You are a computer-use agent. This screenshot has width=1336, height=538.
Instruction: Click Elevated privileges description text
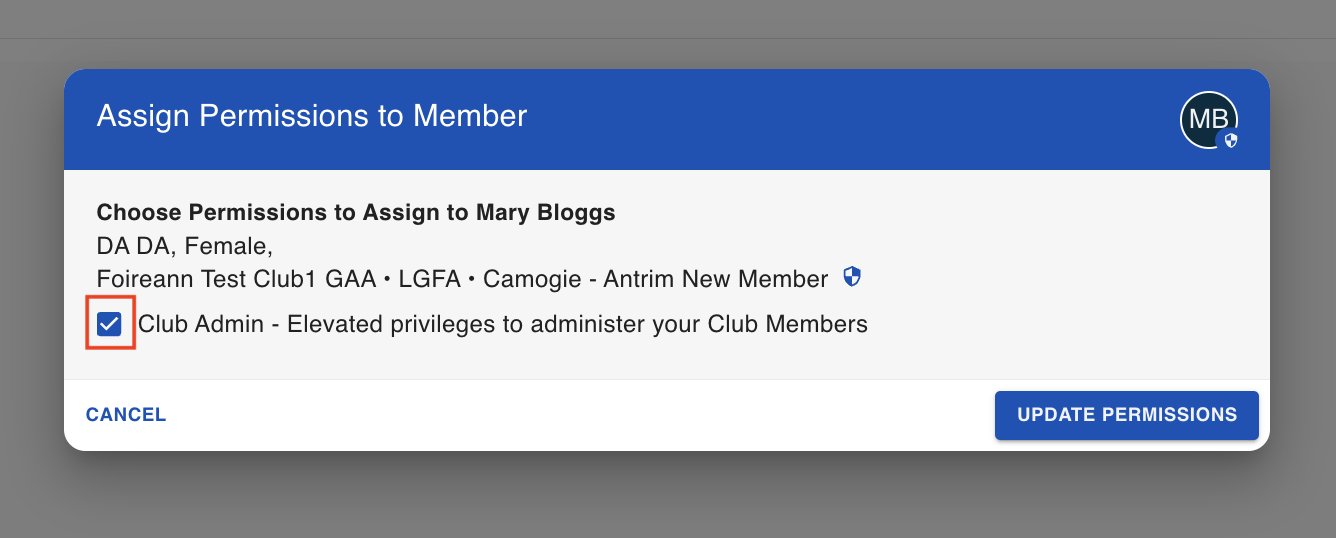[578, 324]
